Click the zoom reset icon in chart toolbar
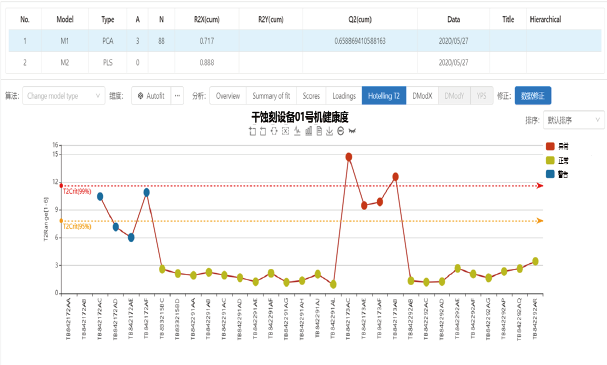This screenshot has width=607, height=365. pos(263,131)
